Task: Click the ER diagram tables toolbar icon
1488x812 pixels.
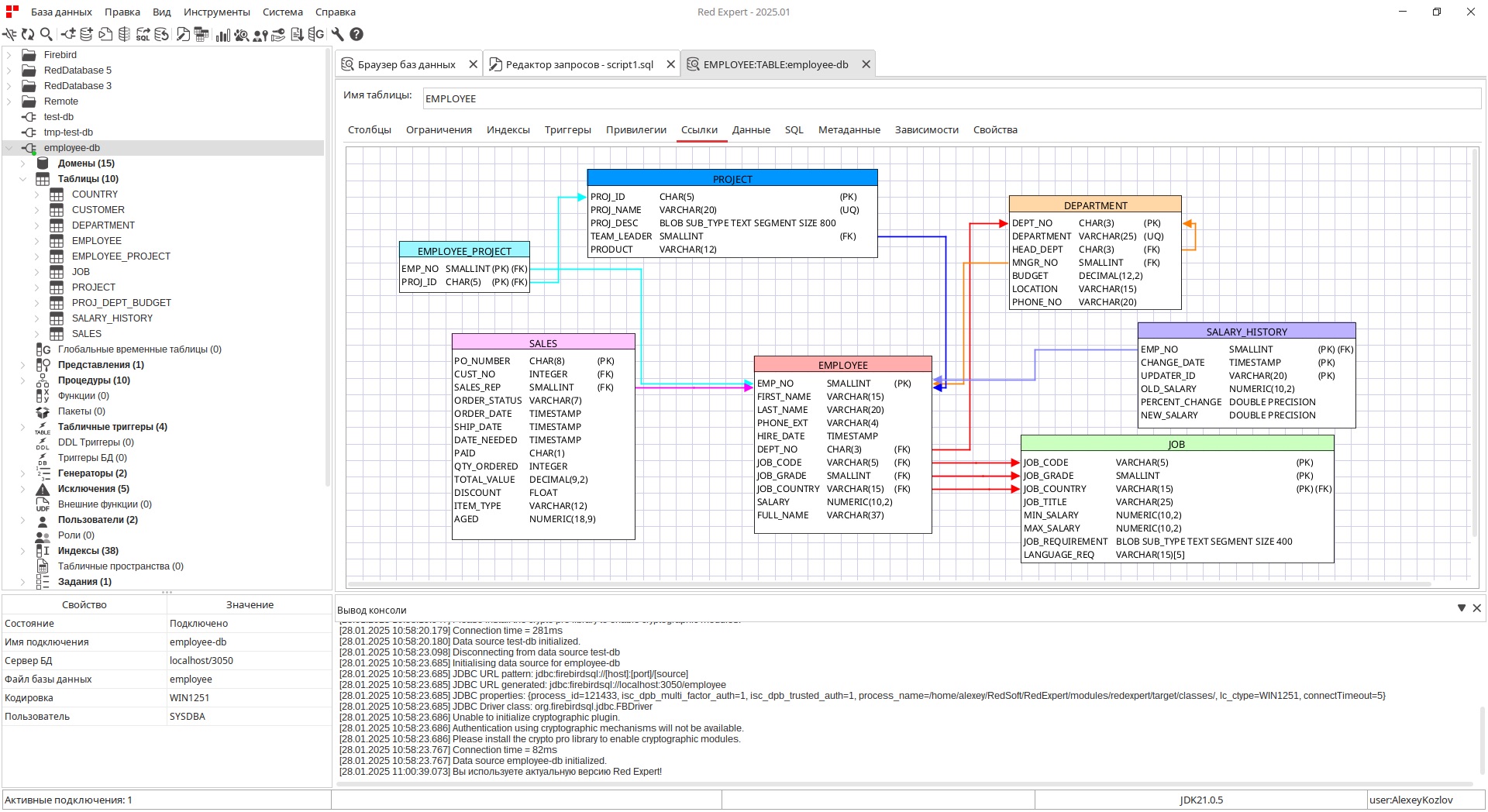Action: (x=201, y=34)
